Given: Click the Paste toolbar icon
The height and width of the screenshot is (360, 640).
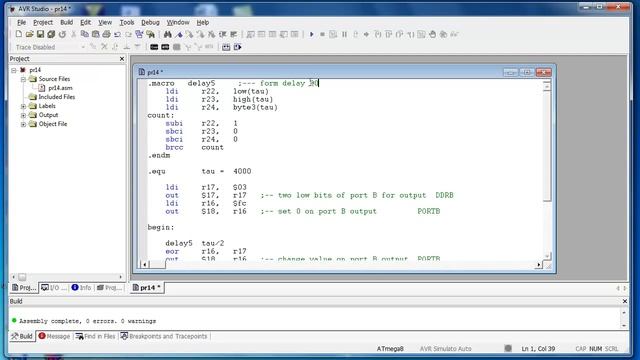Looking at the screenshot, I should coord(96,35).
